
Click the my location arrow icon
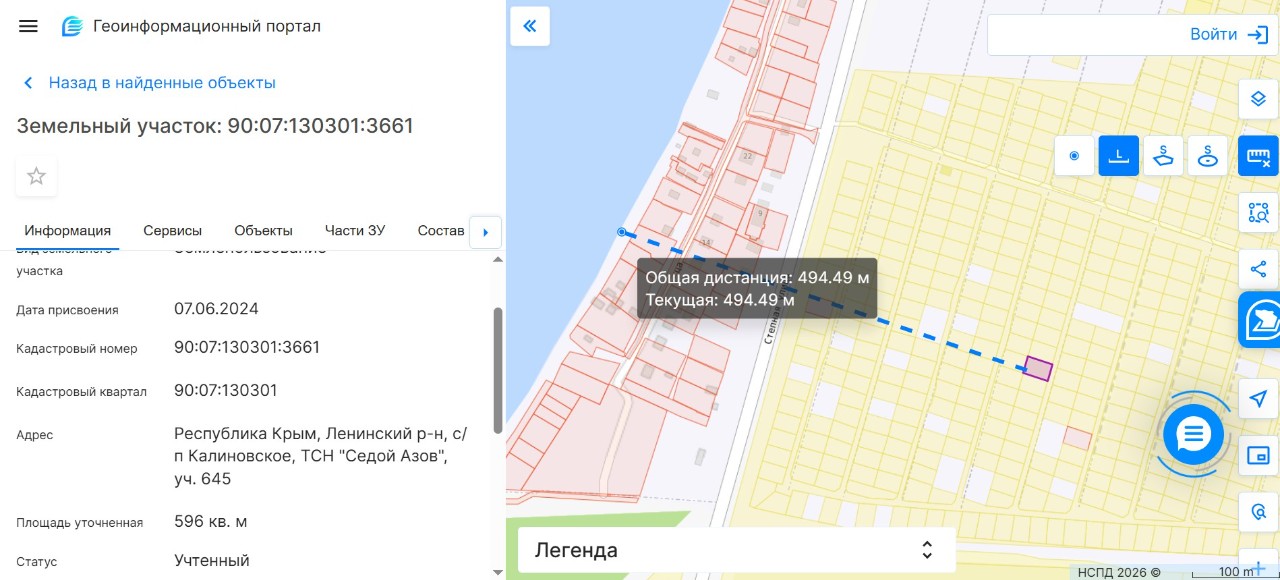(x=1258, y=399)
